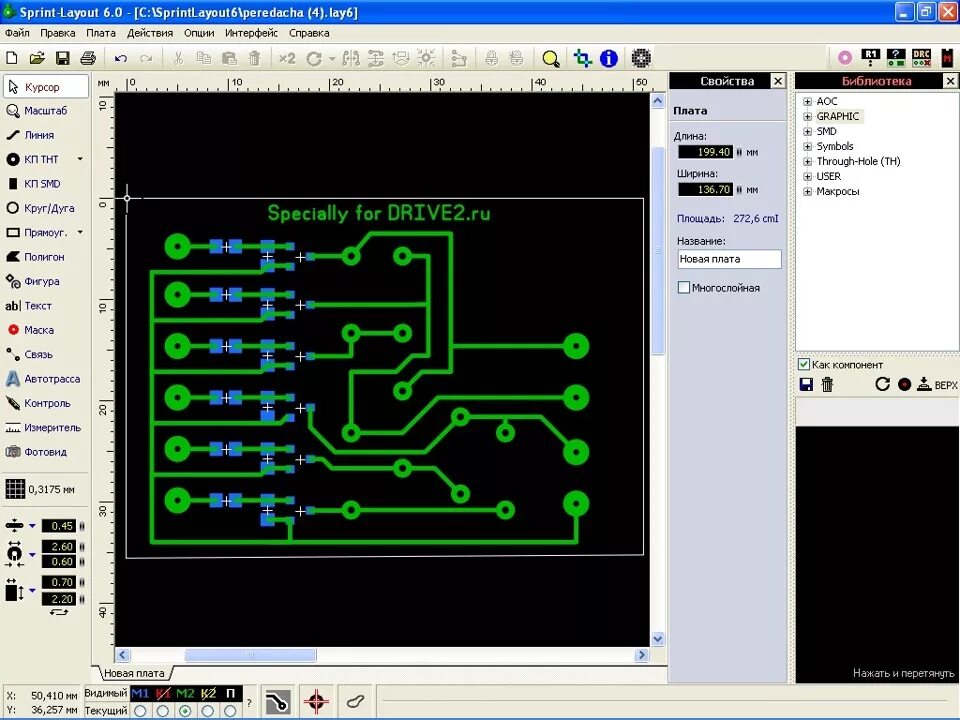This screenshot has height=720, width=960.
Task: Click the horizontal scrollbar thumb under the canvas
Action: (250, 655)
